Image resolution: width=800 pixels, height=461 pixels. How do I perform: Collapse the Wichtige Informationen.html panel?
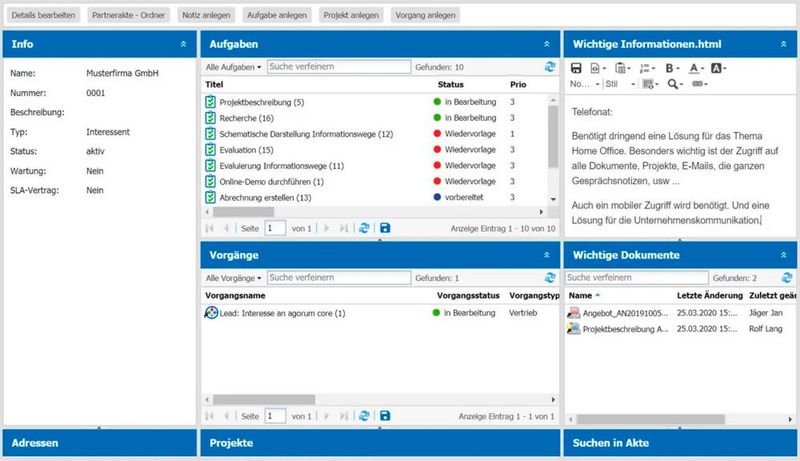pos(783,44)
